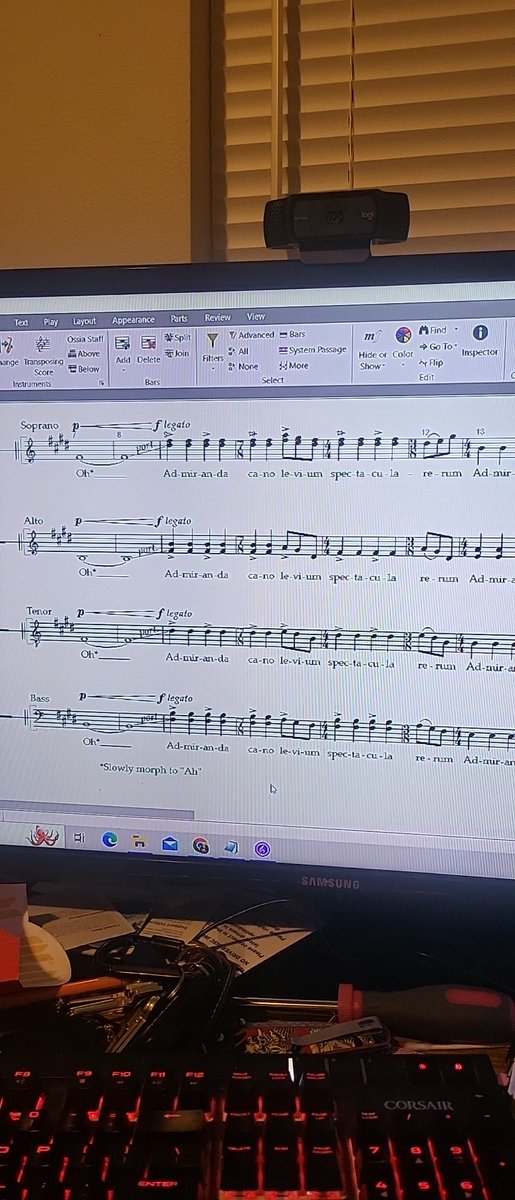Click Select Bars option
Viewport: 515px width, 1200px height.
(293, 334)
